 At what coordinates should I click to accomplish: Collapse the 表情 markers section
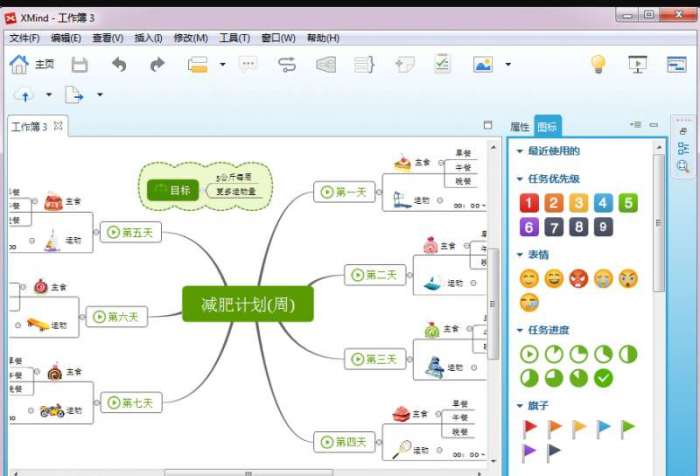[520, 254]
